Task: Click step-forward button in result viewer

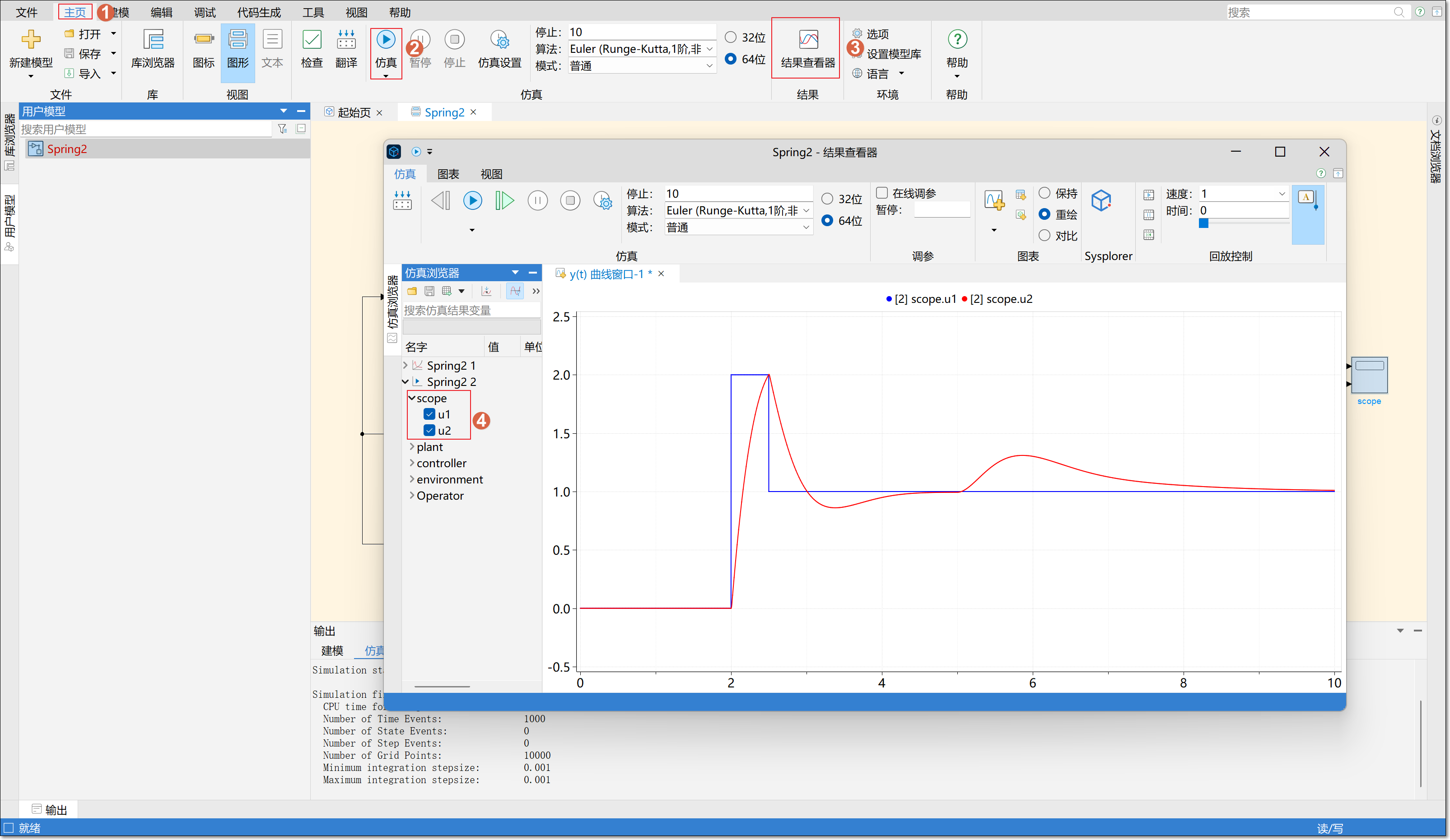Action: click(x=504, y=200)
